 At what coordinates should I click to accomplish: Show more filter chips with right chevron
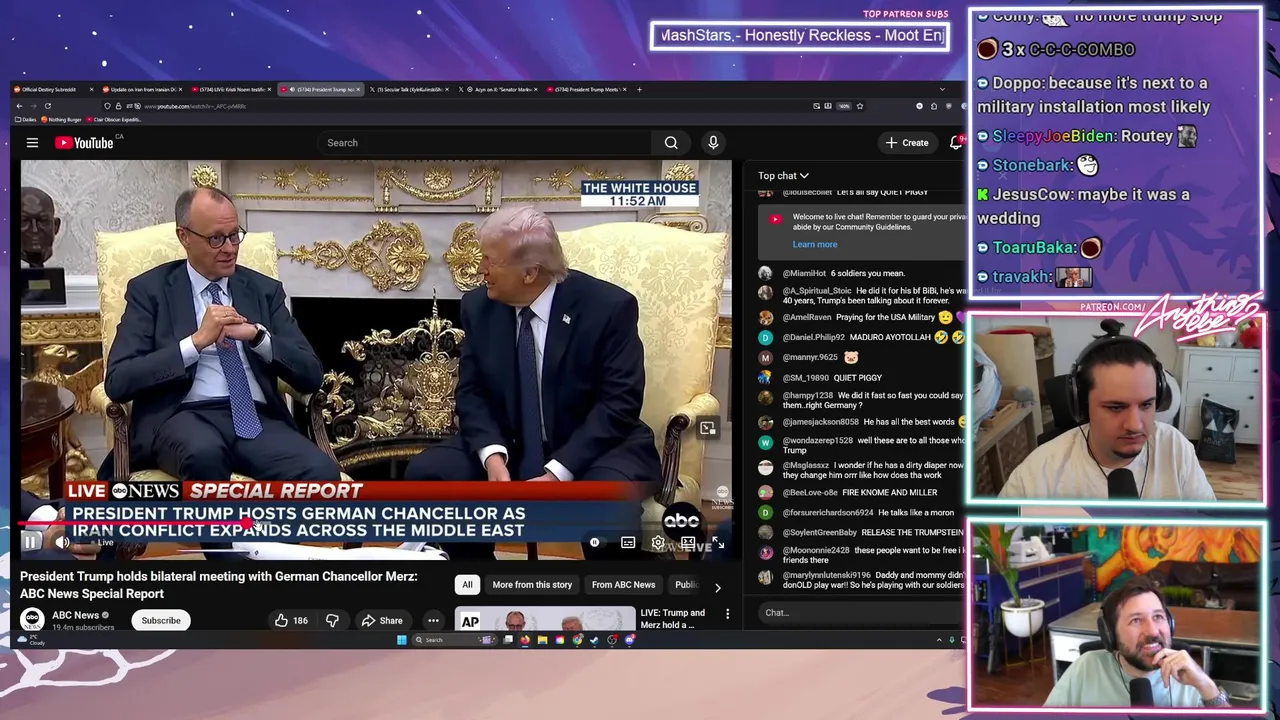pyautogui.click(x=717, y=588)
